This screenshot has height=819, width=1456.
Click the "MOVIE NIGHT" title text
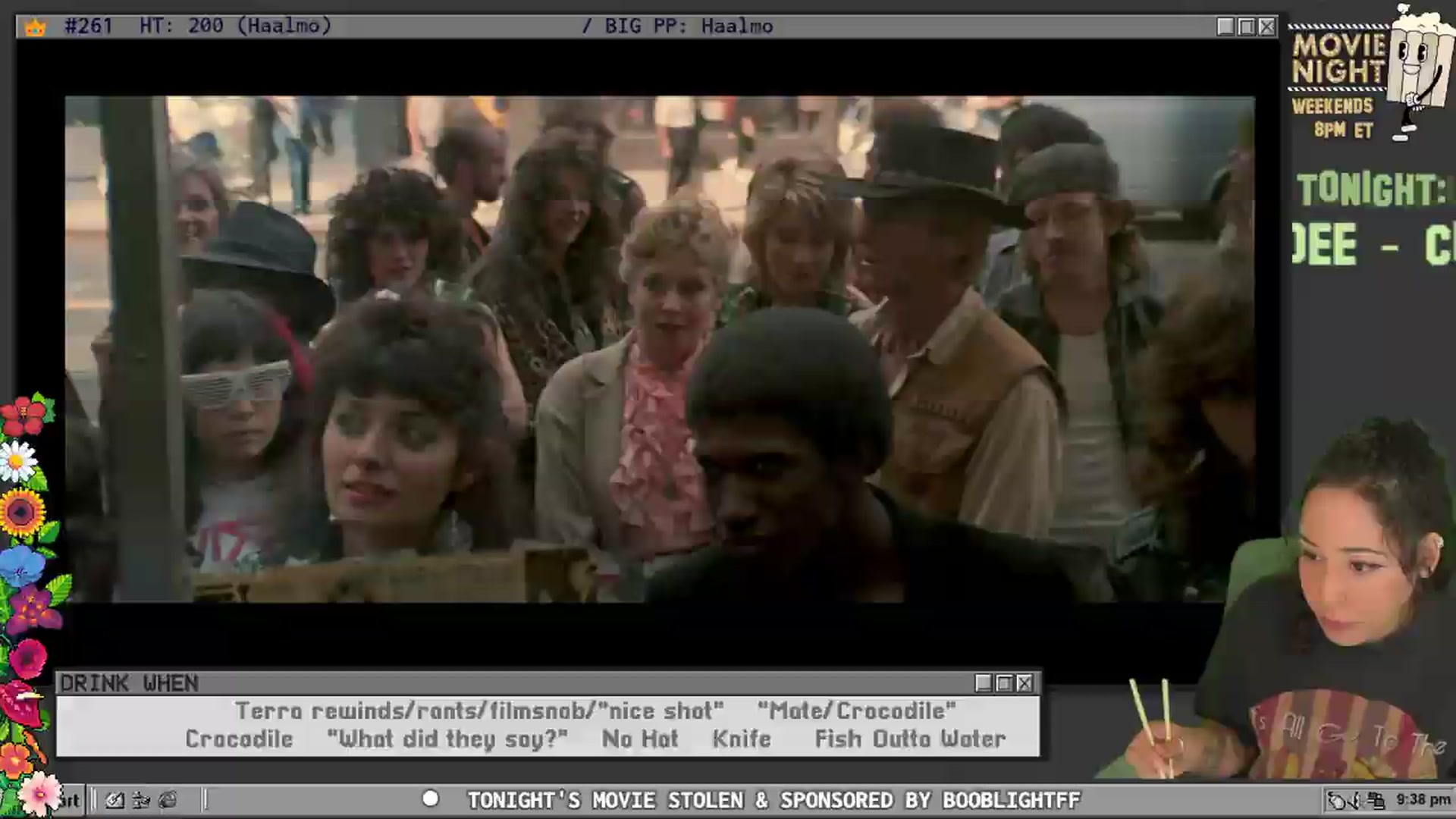click(x=1339, y=58)
